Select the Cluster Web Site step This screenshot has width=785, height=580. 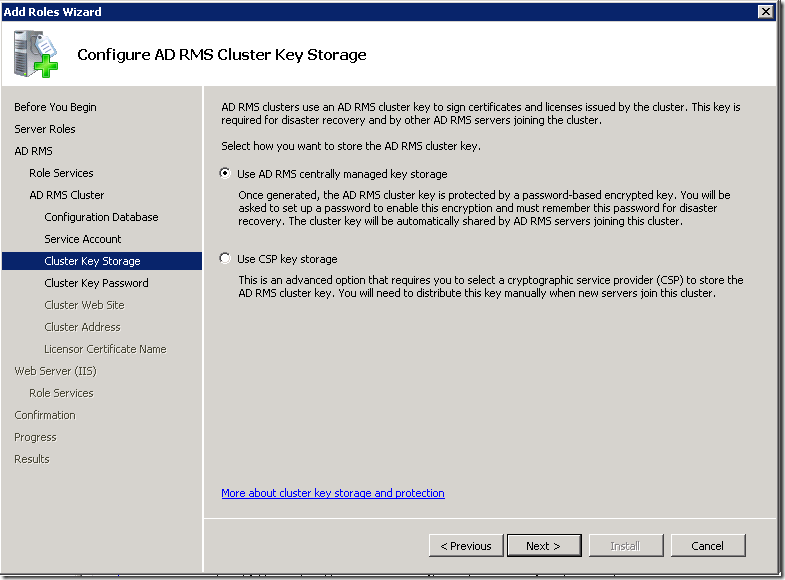coord(84,305)
